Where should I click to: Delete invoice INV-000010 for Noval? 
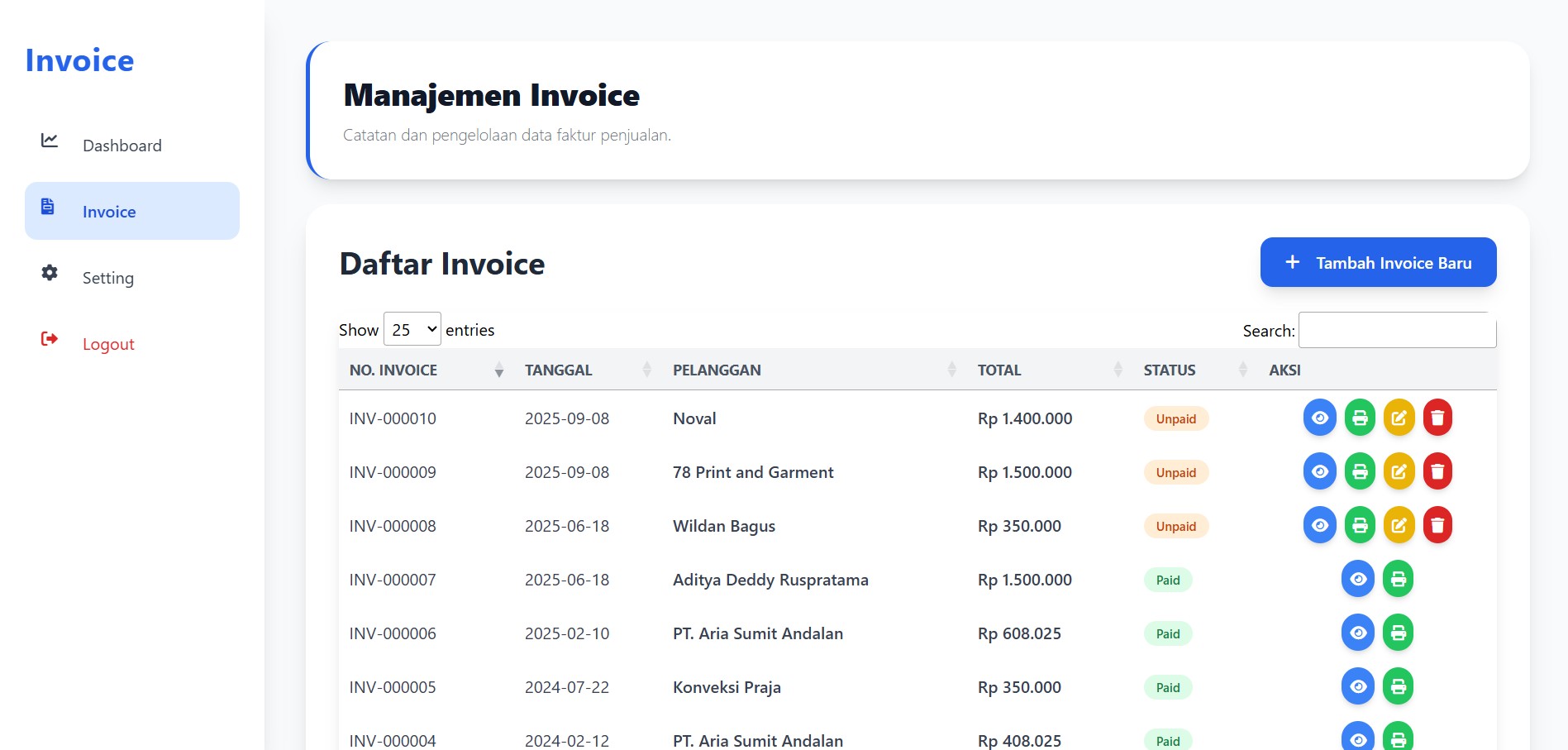pos(1437,418)
